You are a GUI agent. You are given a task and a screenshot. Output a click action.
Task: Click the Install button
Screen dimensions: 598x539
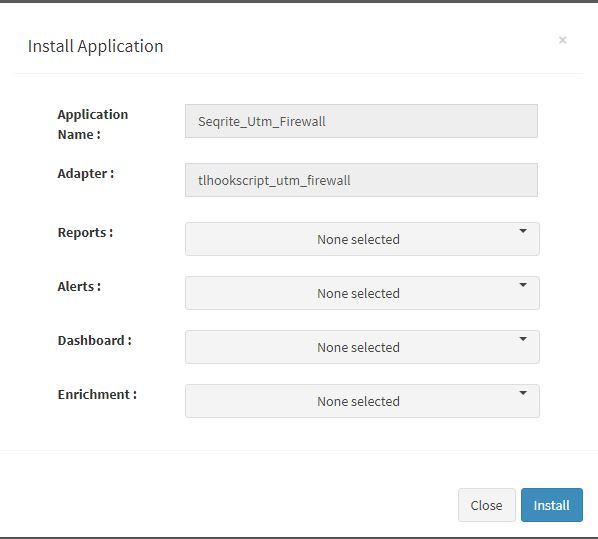(x=551, y=505)
